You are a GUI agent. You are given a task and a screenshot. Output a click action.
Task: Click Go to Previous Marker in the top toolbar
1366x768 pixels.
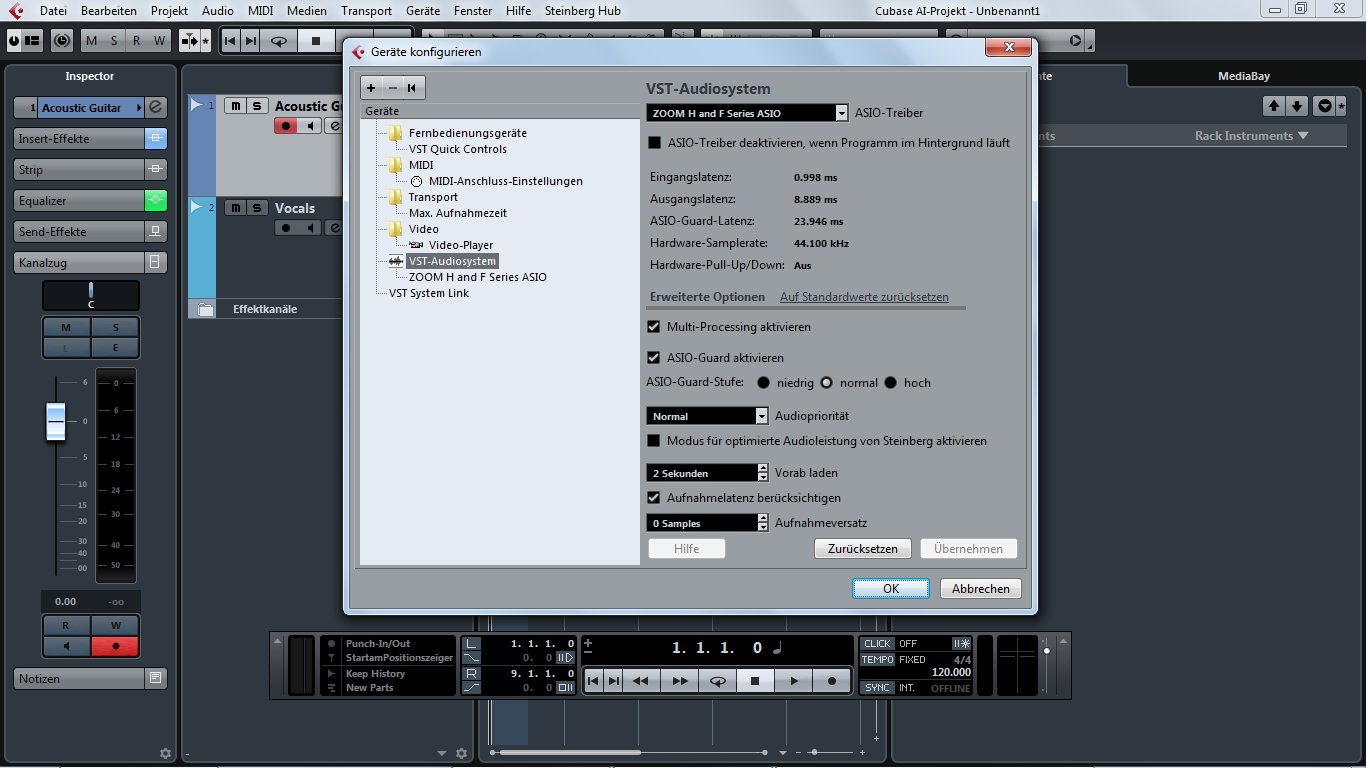[x=230, y=41]
